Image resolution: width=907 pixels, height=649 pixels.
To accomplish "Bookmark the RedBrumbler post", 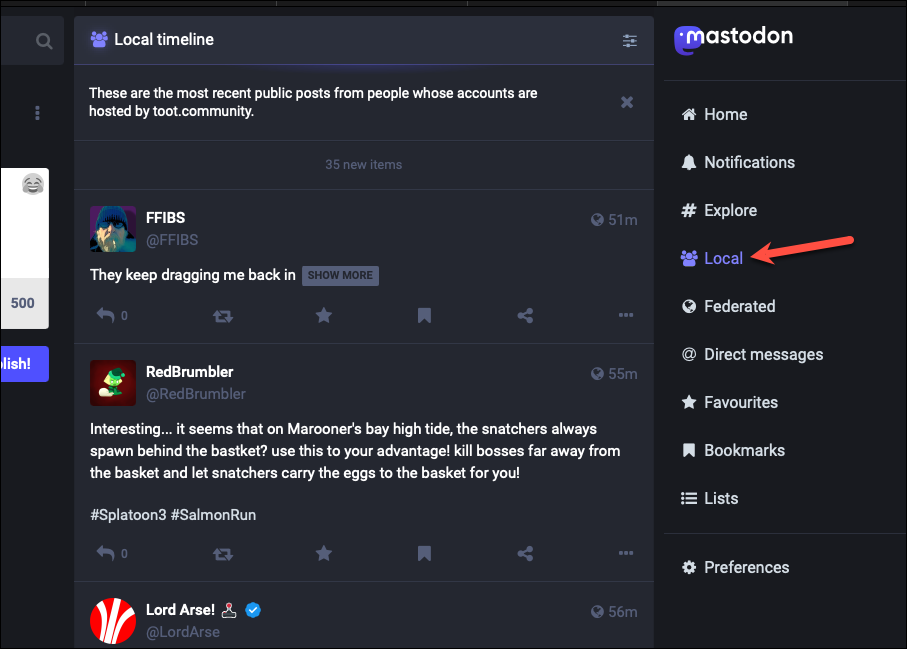I will click(425, 554).
